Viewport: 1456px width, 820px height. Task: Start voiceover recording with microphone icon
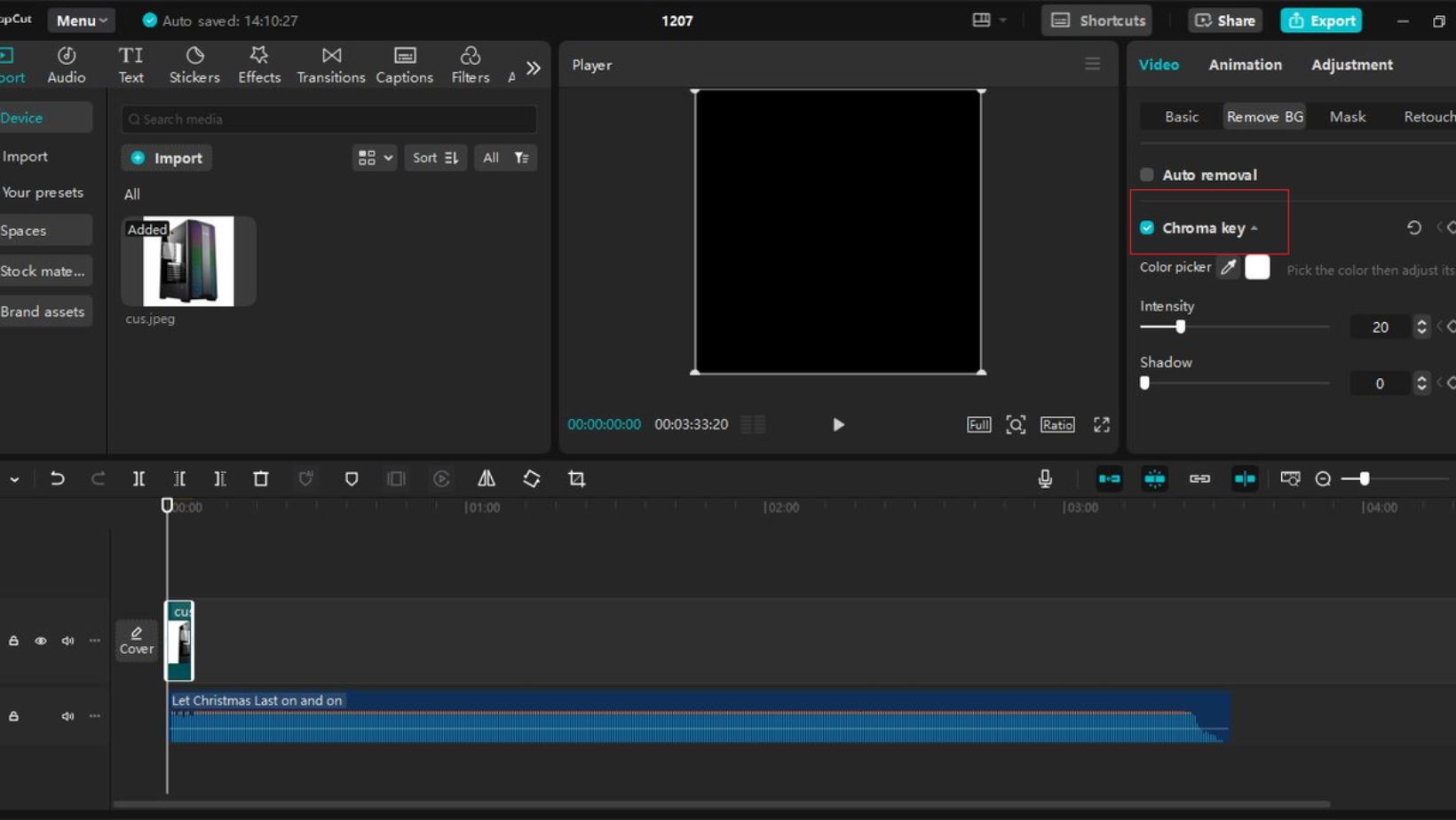[x=1045, y=478]
